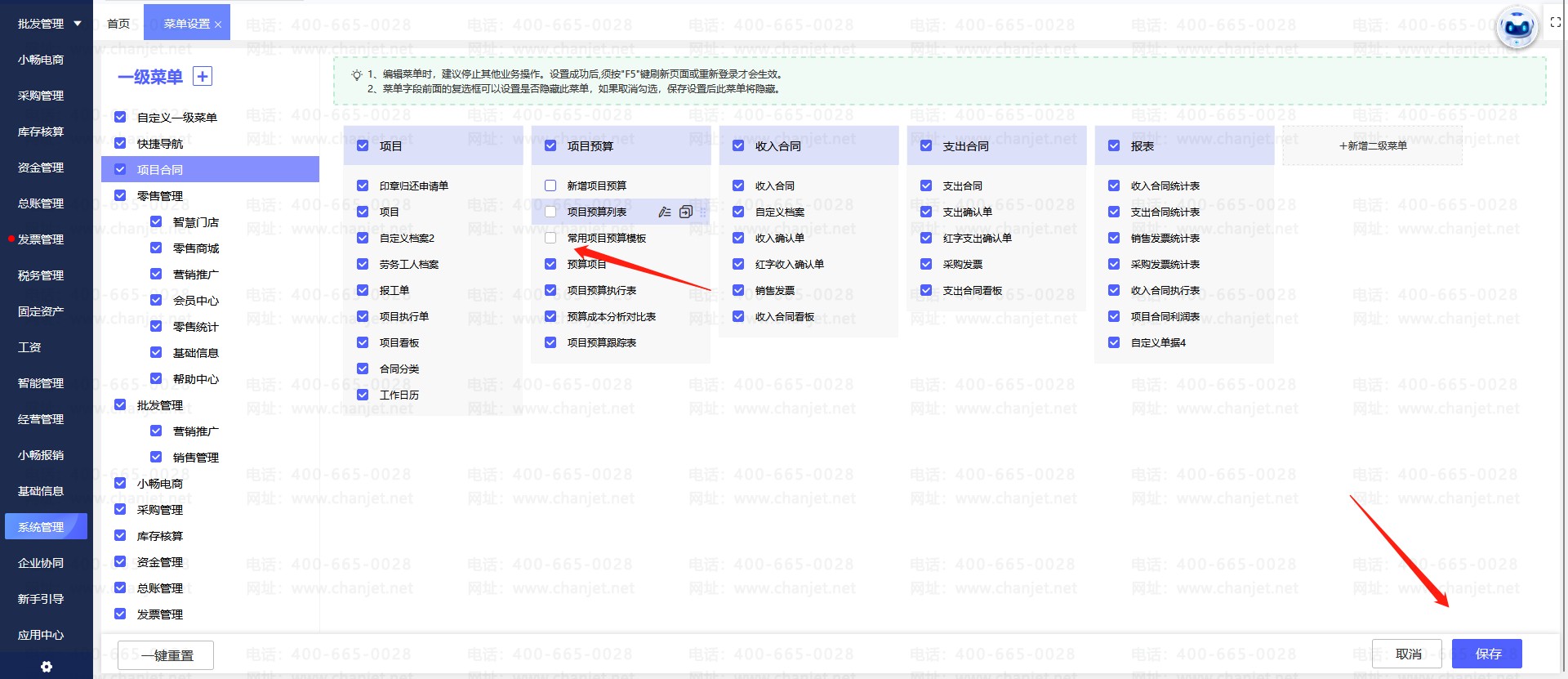Screen dimensions: 1568x679
Task: Click the 劳务工人档案 menu entry
Action: click(409, 265)
